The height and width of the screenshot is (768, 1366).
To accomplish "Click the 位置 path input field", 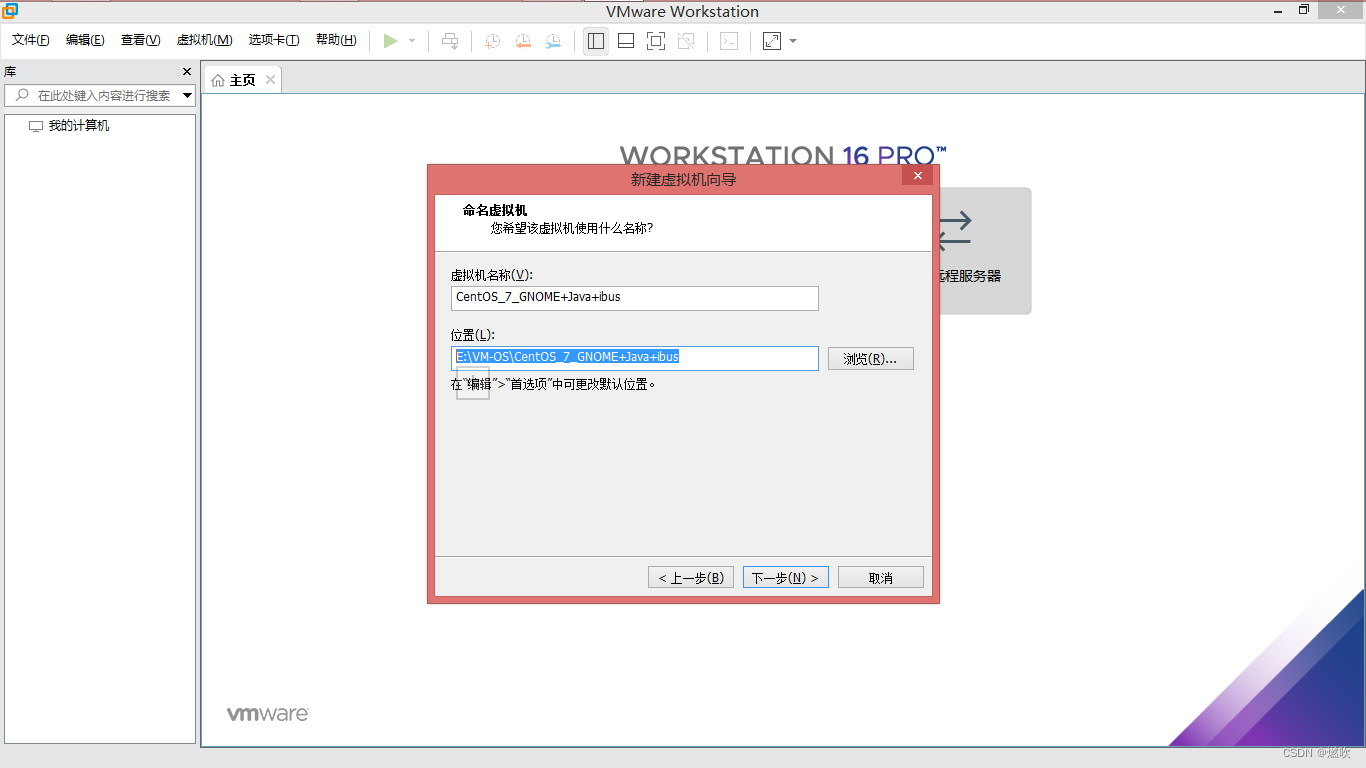I will coord(635,358).
